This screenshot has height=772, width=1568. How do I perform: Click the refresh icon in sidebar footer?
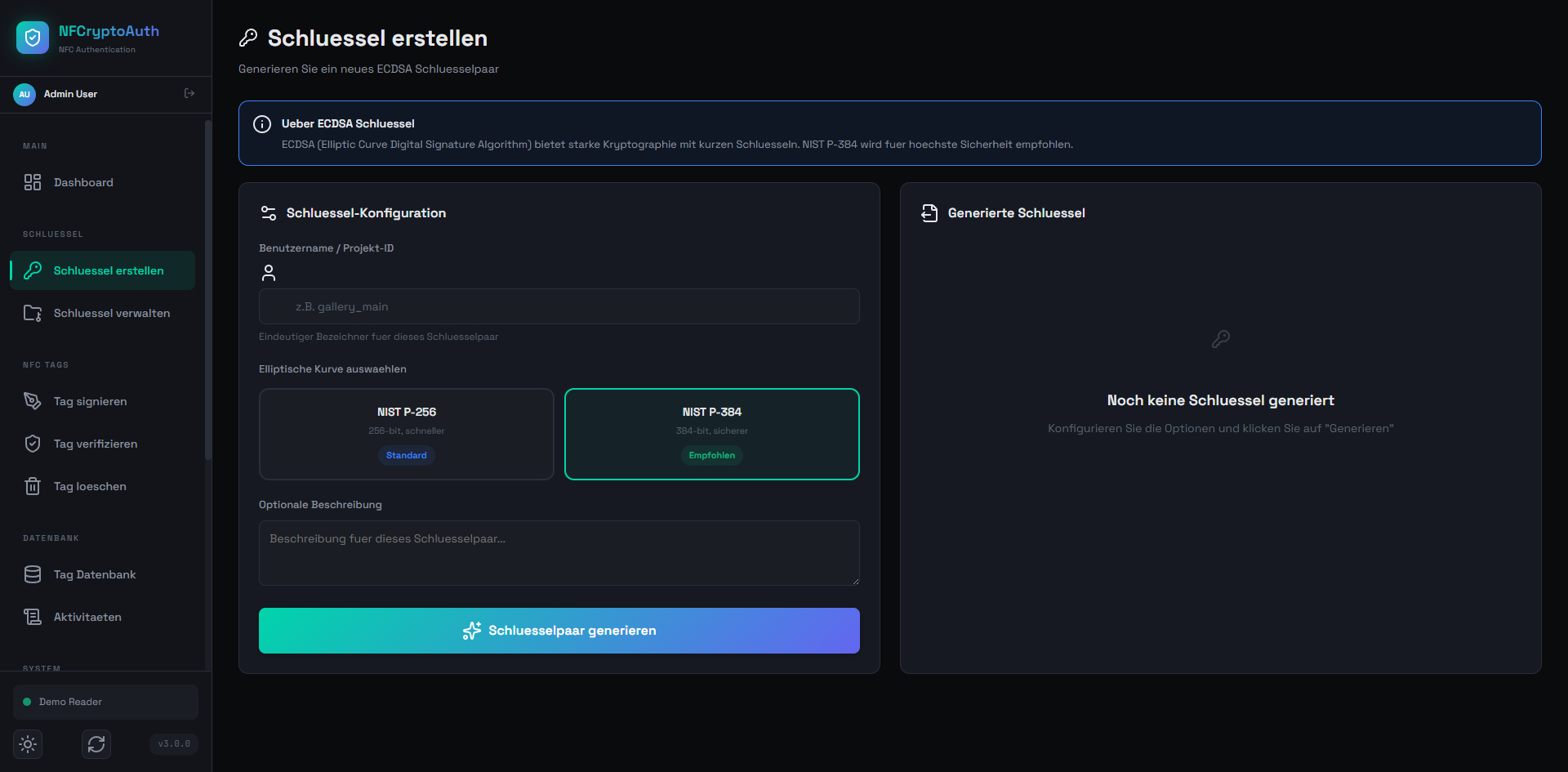[x=96, y=744]
